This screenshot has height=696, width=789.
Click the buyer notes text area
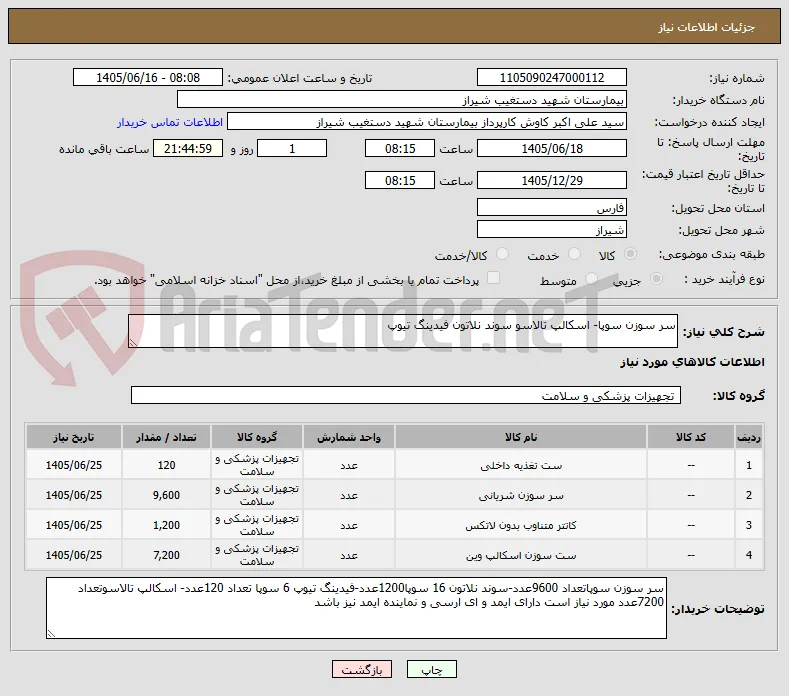click(356, 608)
